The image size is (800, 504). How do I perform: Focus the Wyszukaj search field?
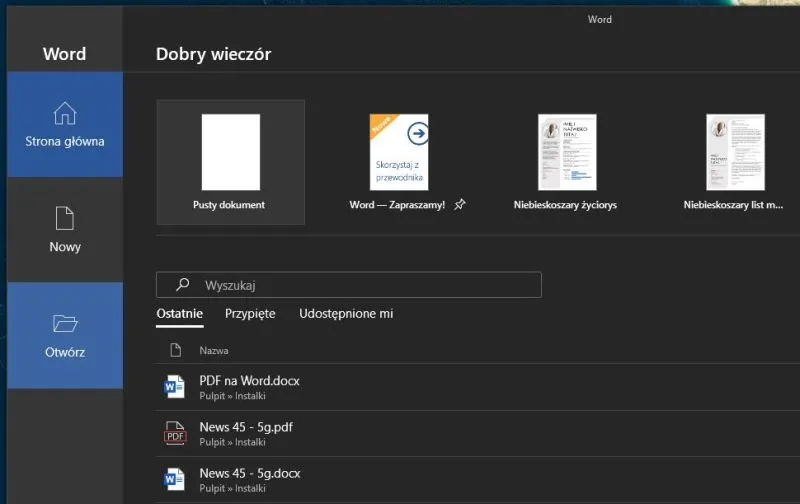349,285
